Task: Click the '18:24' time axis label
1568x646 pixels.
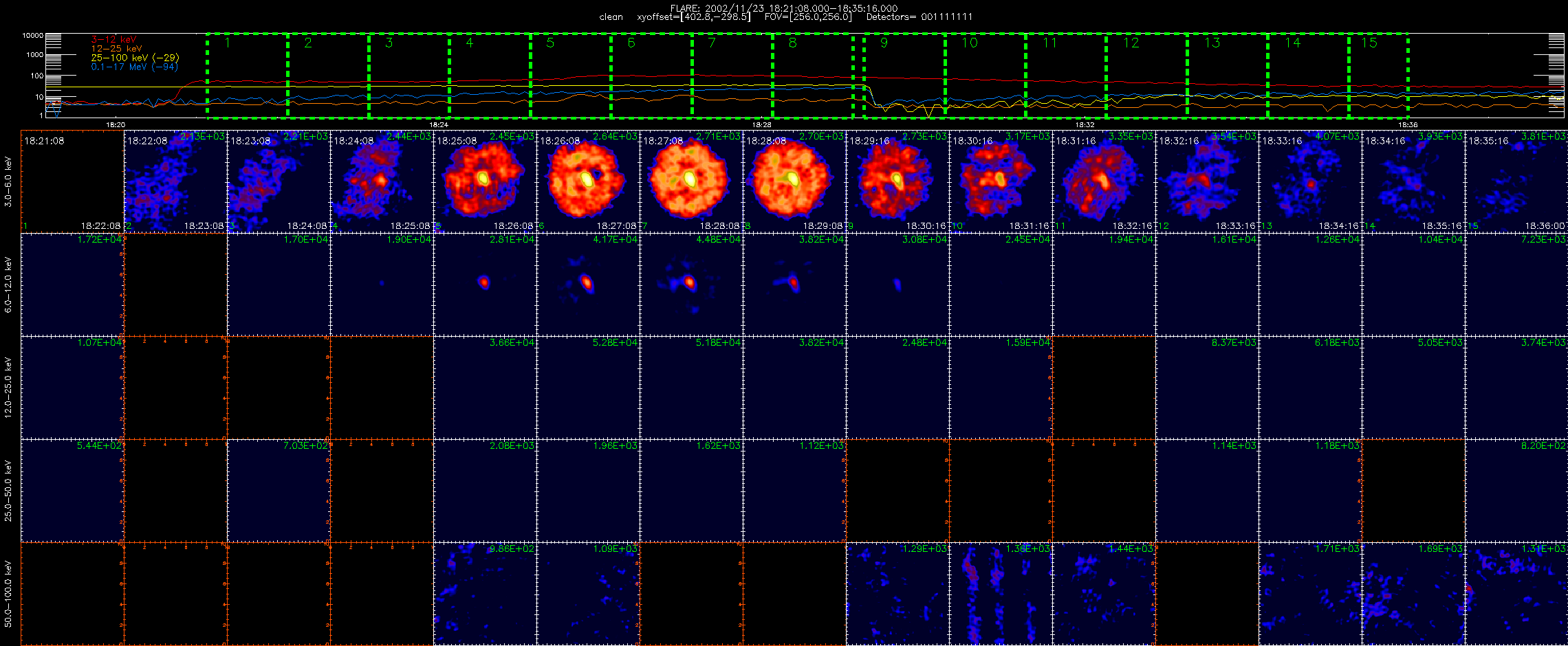Action: [x=439, y=125]
